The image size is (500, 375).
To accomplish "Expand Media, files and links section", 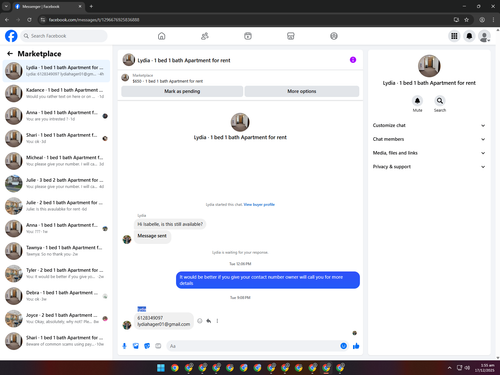I will click(429, 153).
